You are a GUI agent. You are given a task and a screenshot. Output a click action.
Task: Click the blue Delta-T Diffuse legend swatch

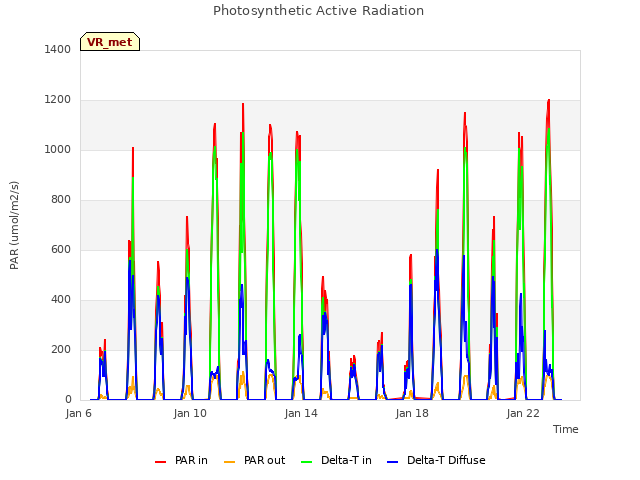[x=392, y=462]
